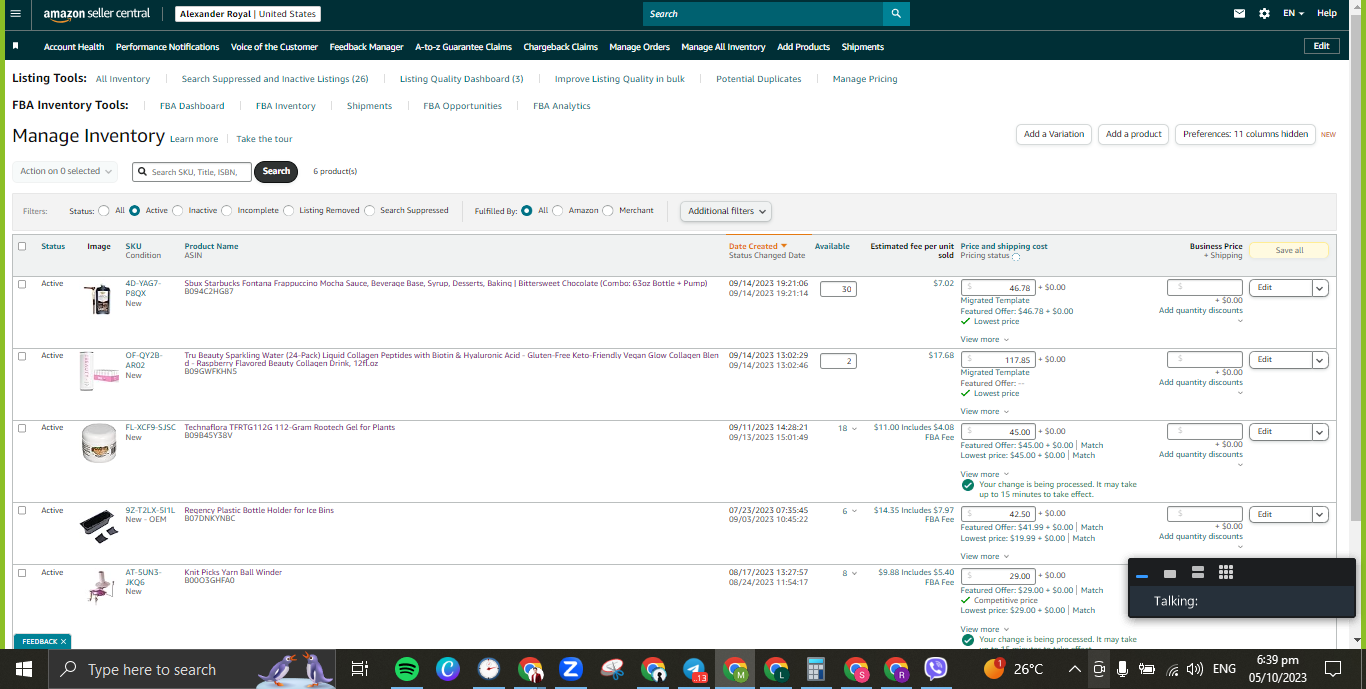Open Task View on taskbar
The width and height of the screenshot is (1366, 689).
click(x=360, y=669)
